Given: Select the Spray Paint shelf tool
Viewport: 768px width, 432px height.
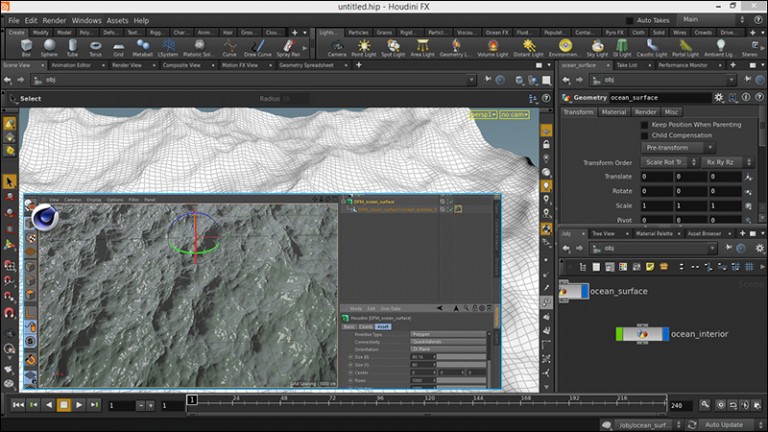Looking at the screenshot, I should (288, 48).
